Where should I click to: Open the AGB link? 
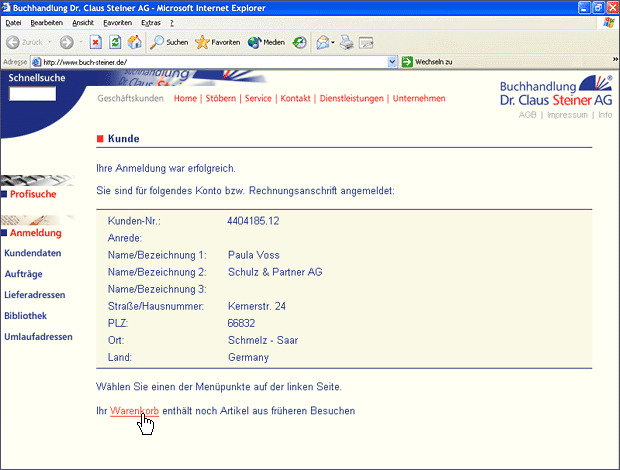click(x=527, y=115)
